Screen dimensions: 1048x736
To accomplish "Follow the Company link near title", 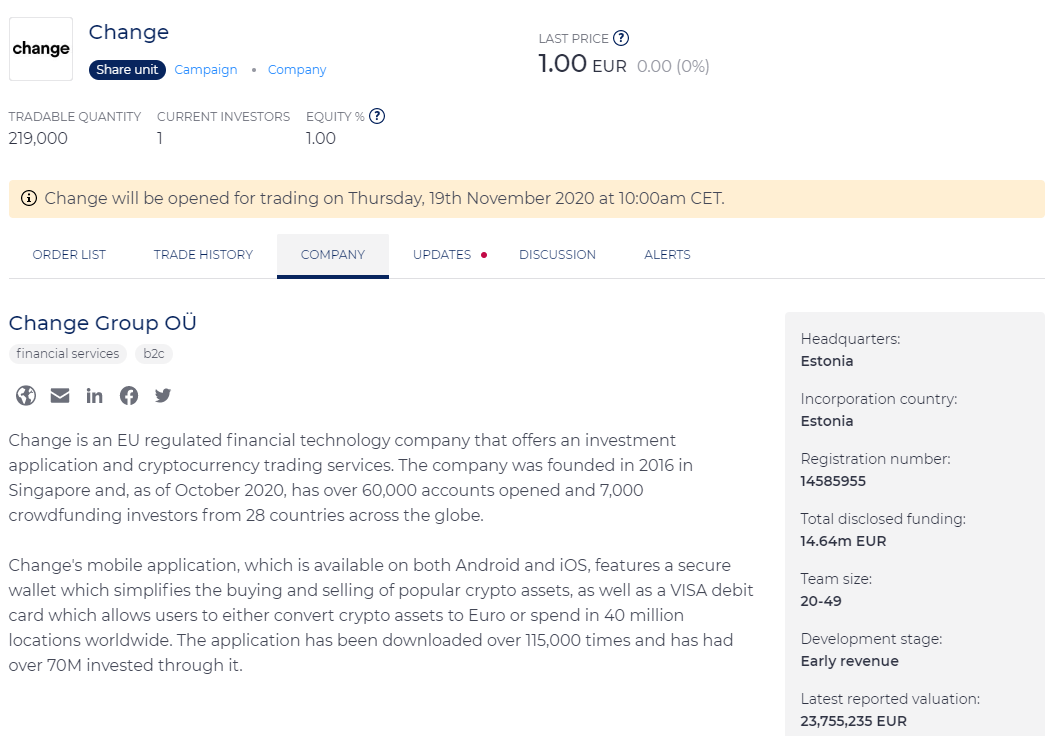I will (x=297, y=70).
